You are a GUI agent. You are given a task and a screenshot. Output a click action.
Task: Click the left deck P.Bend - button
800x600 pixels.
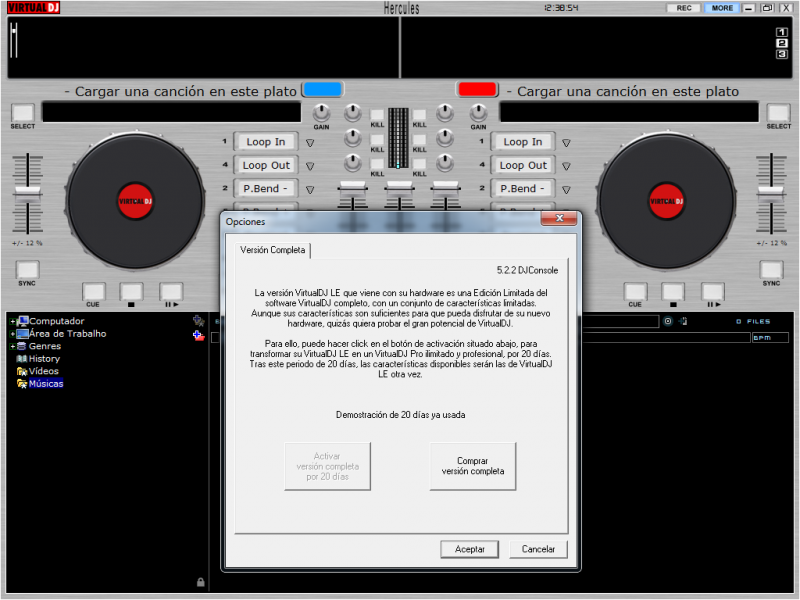[266, 189]
